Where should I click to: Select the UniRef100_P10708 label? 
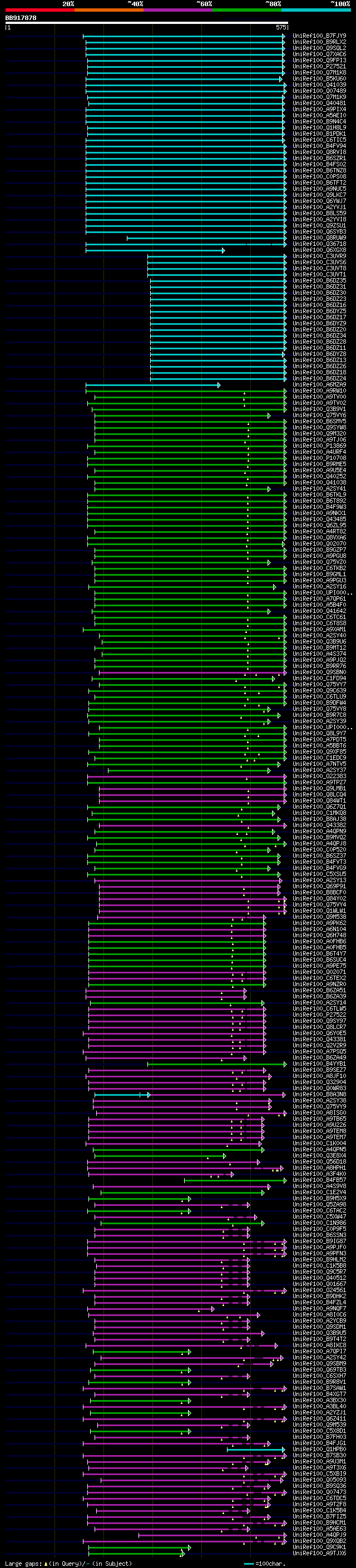click(319, 457)
